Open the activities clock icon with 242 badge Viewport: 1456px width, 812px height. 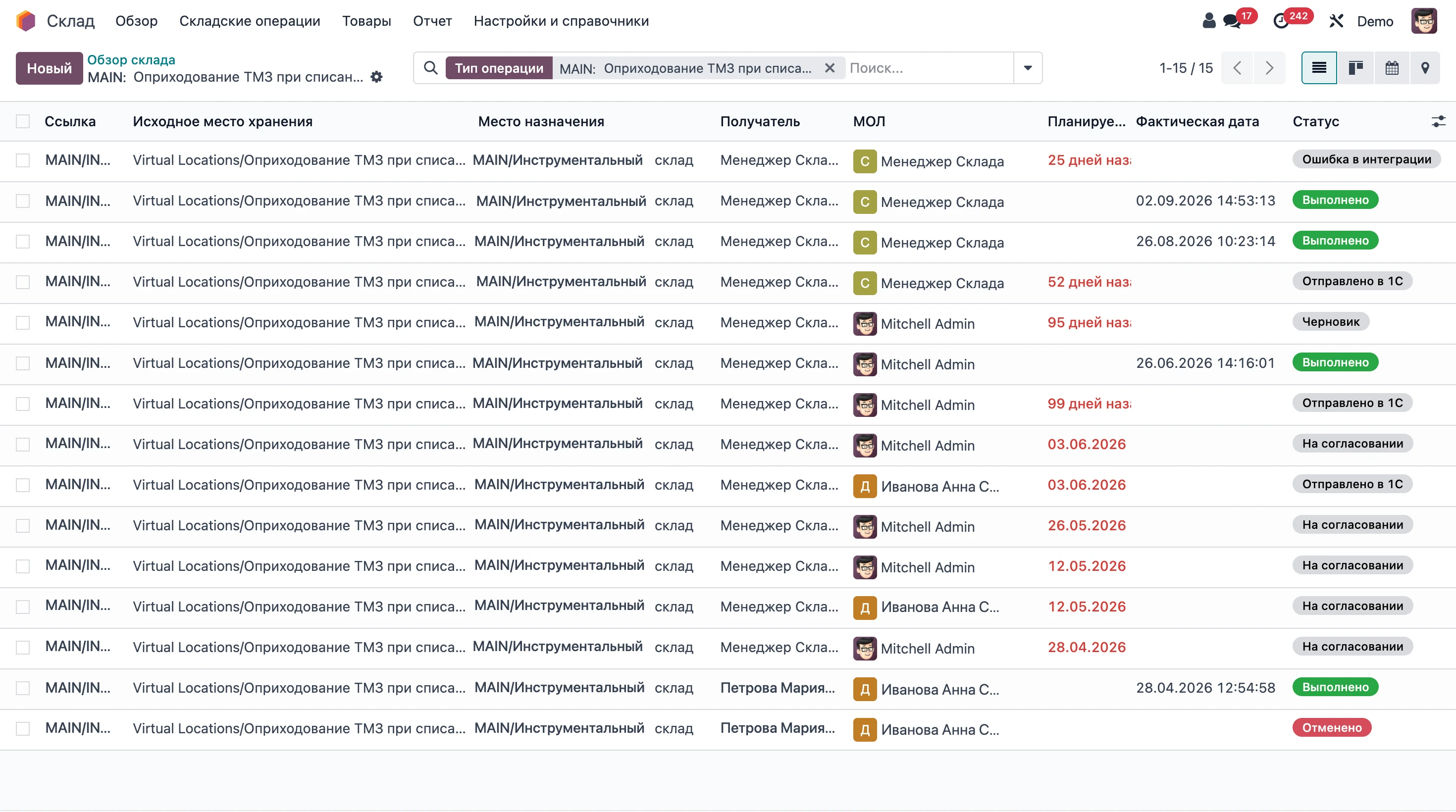pyautogui.click(x=1281, y=21)
